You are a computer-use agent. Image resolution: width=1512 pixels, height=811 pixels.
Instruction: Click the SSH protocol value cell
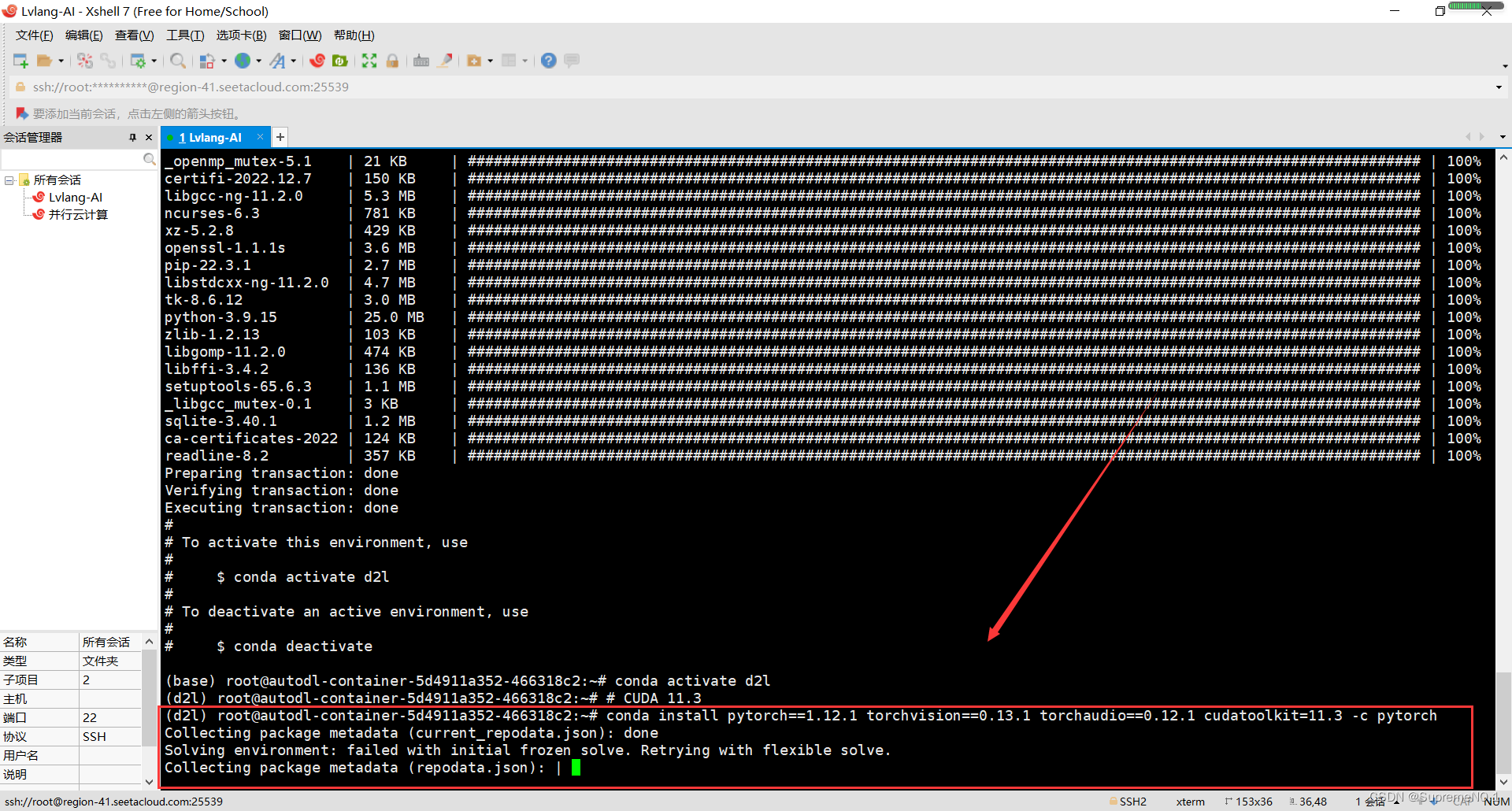point(110,737)
